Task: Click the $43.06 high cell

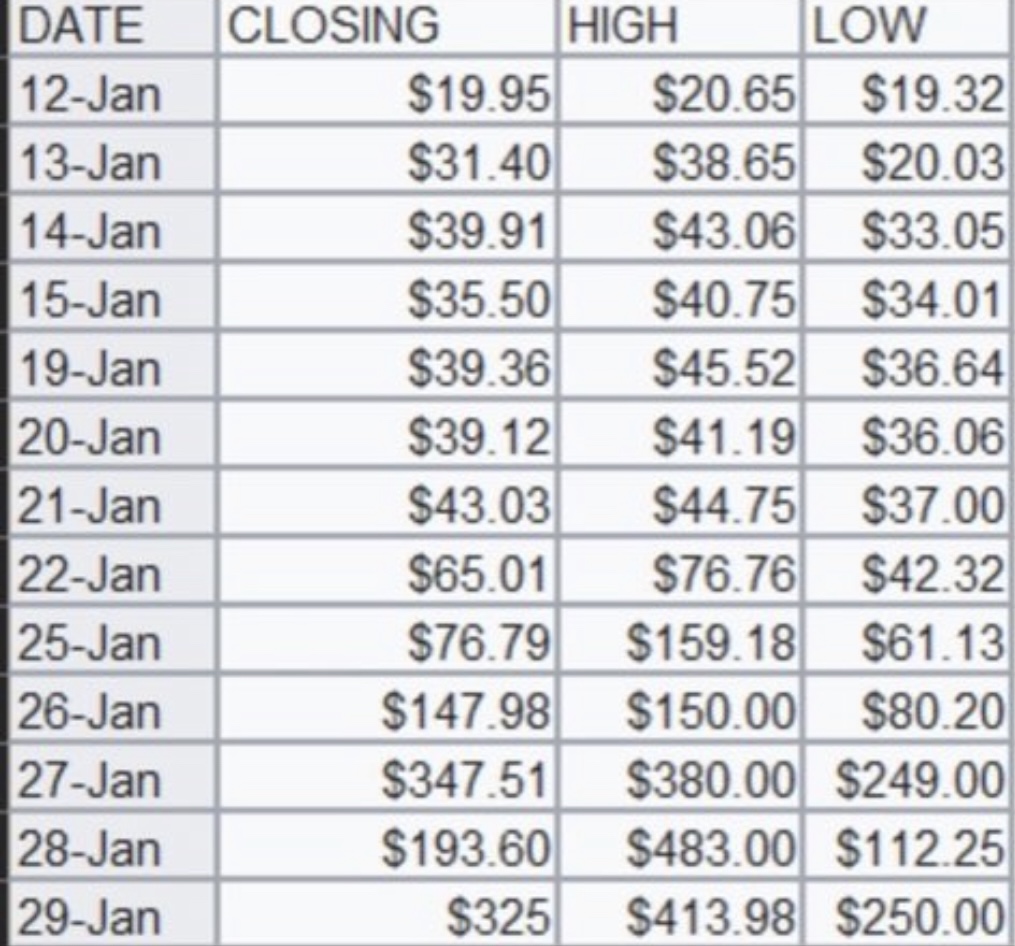Action: click(x=723, y=232)
